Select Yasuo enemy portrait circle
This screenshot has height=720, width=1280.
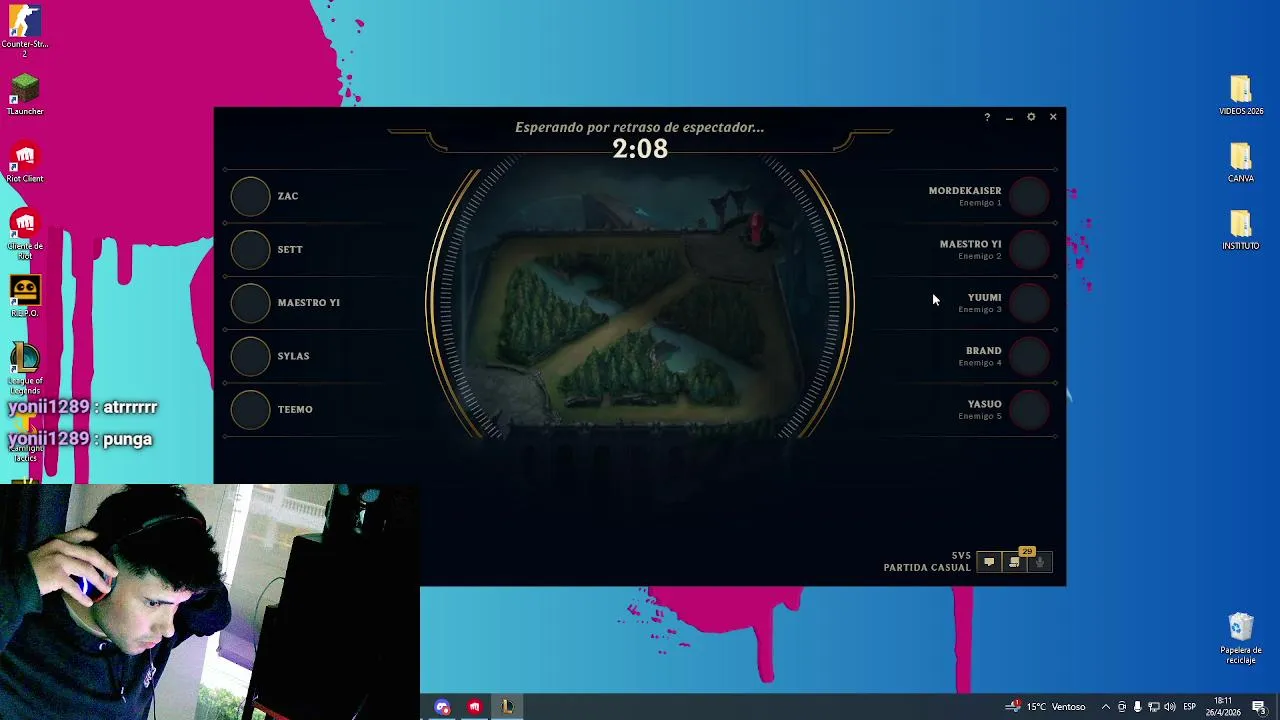1029,409
